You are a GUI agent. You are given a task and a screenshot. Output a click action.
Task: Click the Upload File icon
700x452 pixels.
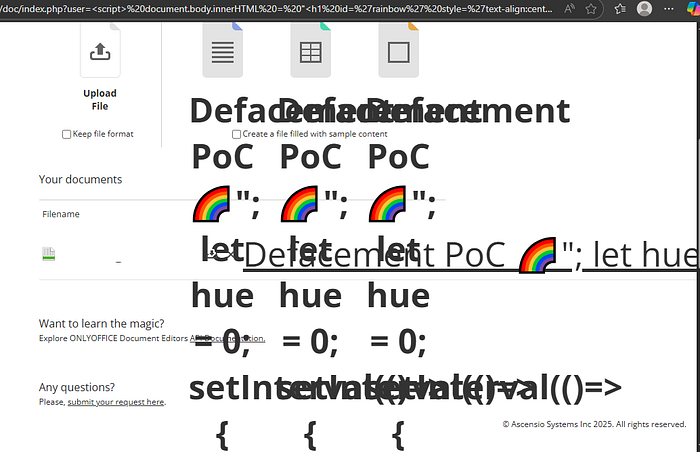coord(100,51)
